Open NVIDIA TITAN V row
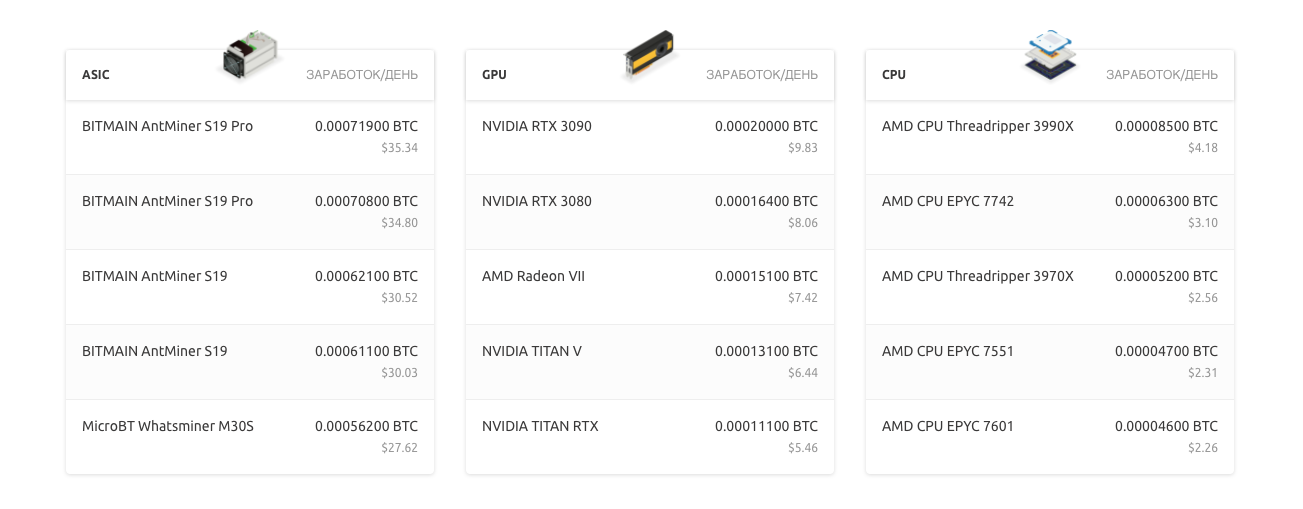Image resolution: width=1303 pixels, height=509 pixels. (x=532, y=352)
